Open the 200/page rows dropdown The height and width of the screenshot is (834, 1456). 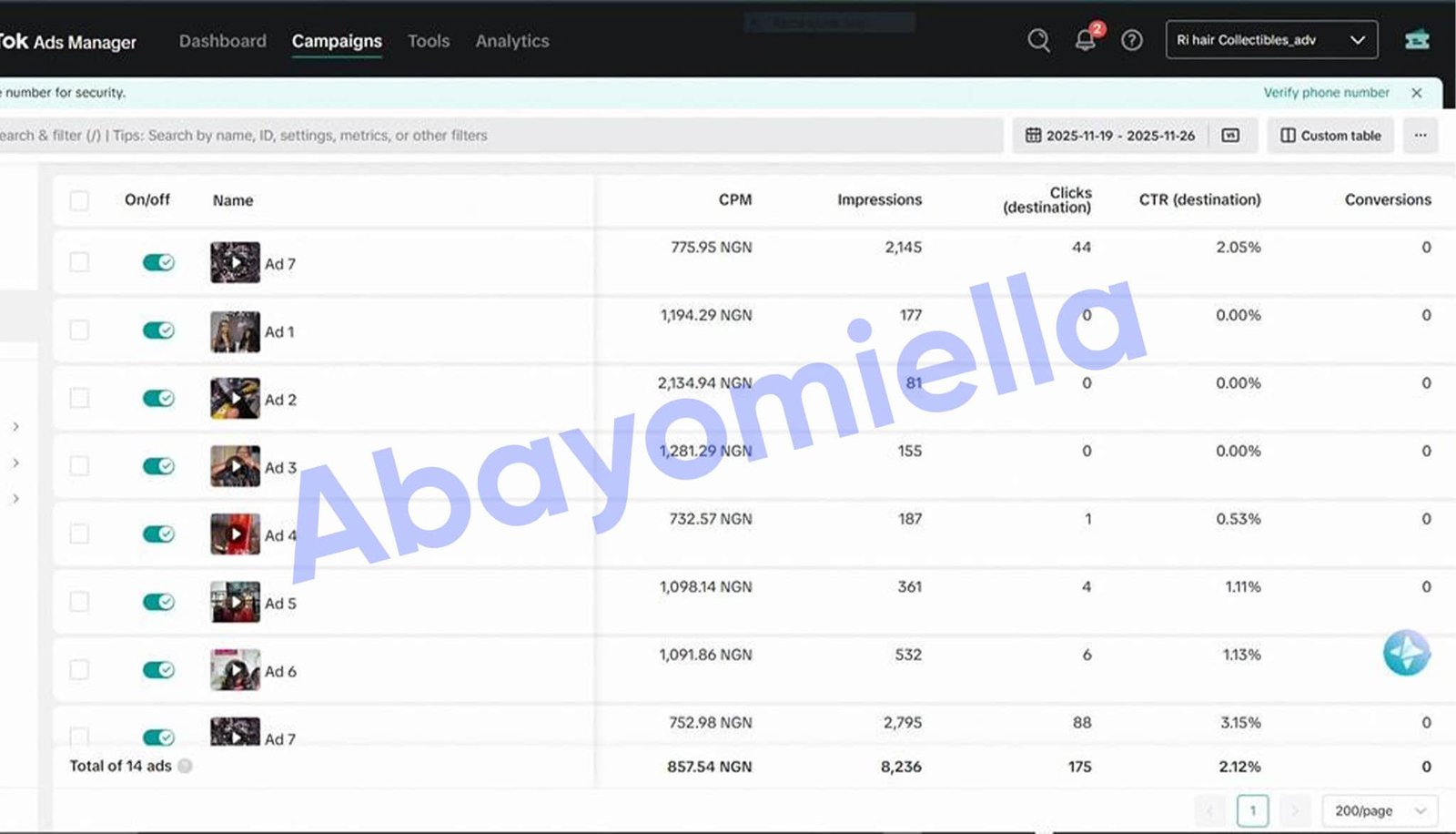(x=1380, y=810)
